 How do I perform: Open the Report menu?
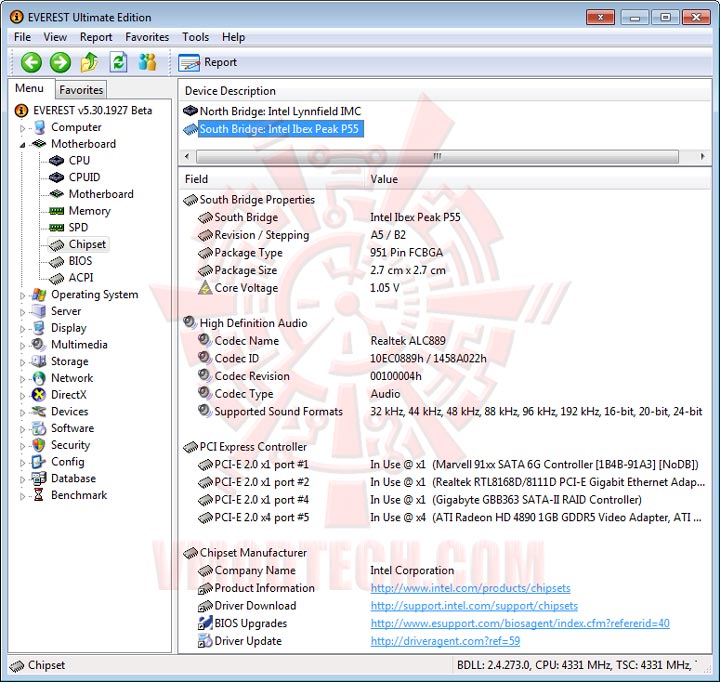point(96,37)
